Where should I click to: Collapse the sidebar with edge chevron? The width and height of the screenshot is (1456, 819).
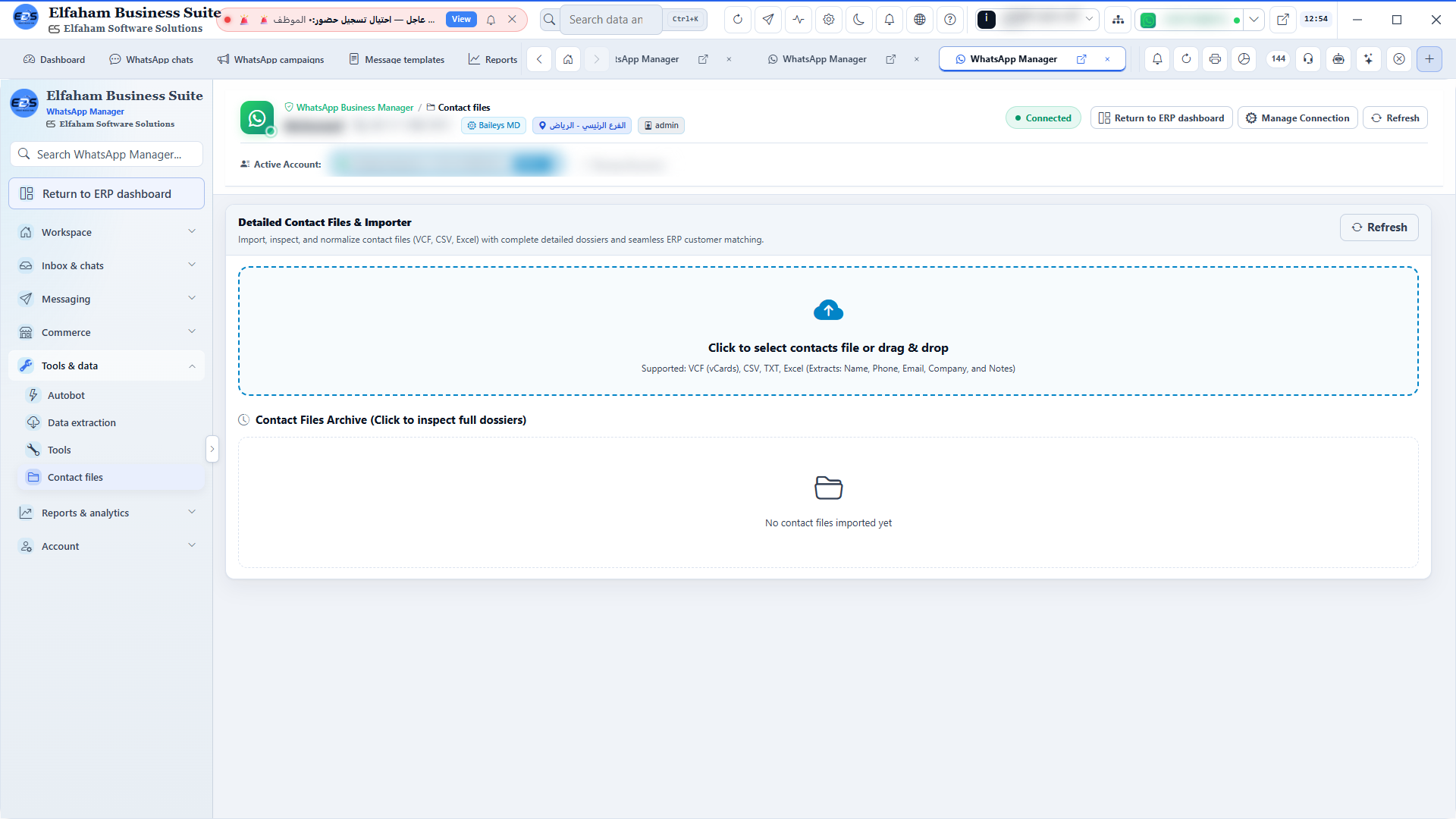212,449
